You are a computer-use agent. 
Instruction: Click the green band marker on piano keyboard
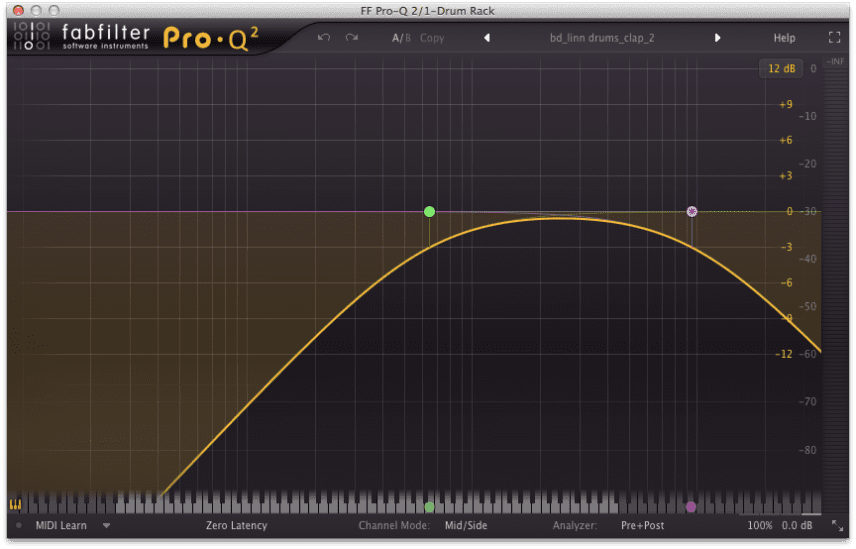(430, 507)
